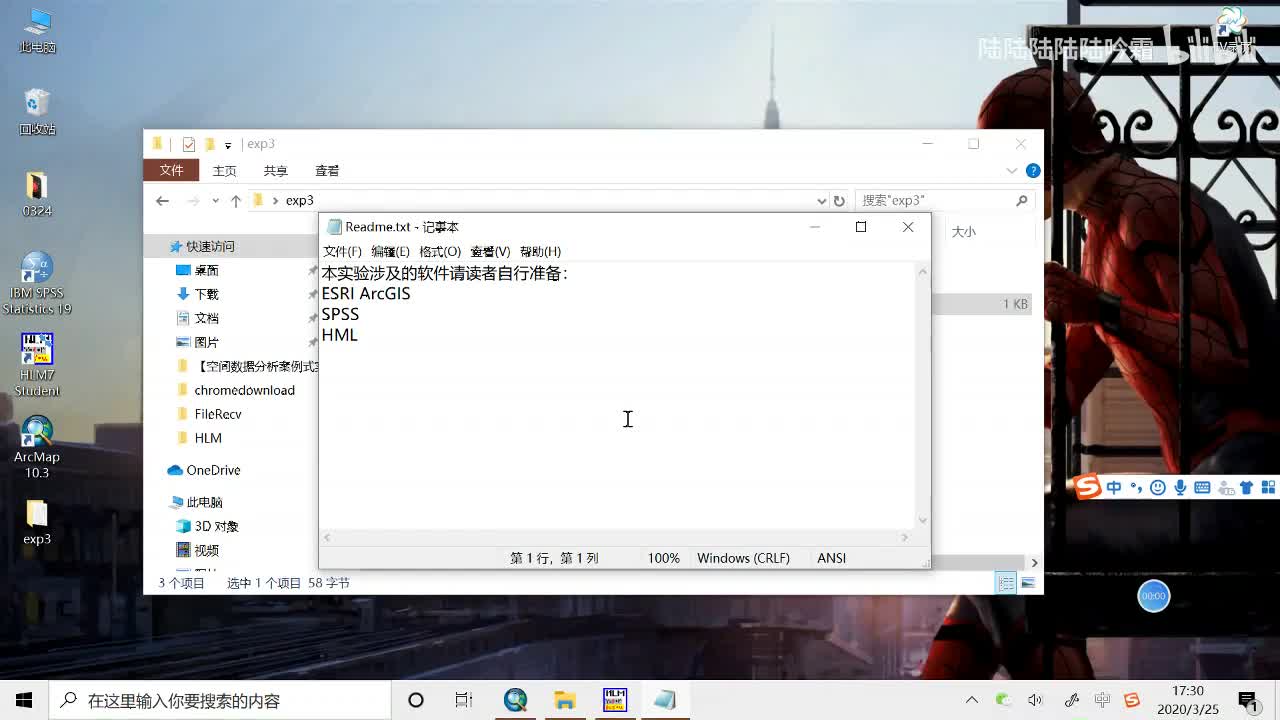The height and width of the screenshot is (720, 1280).
Task: Open Notepad 帮助(H) menu
Action: coord(540,251)
